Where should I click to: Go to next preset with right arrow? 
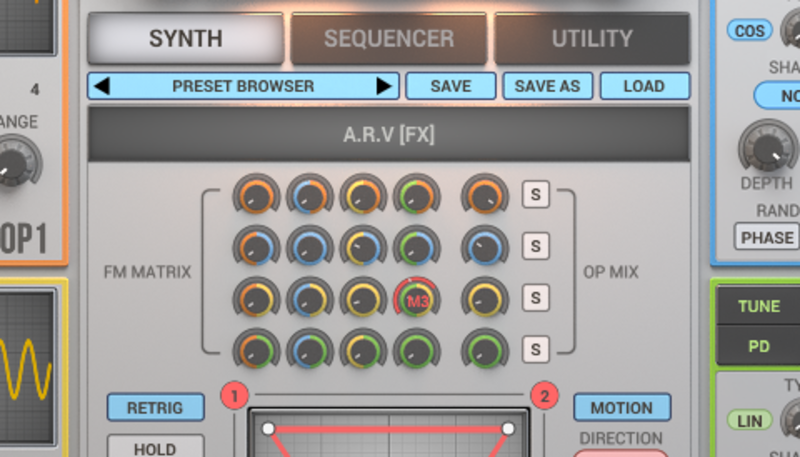[384, 86]
